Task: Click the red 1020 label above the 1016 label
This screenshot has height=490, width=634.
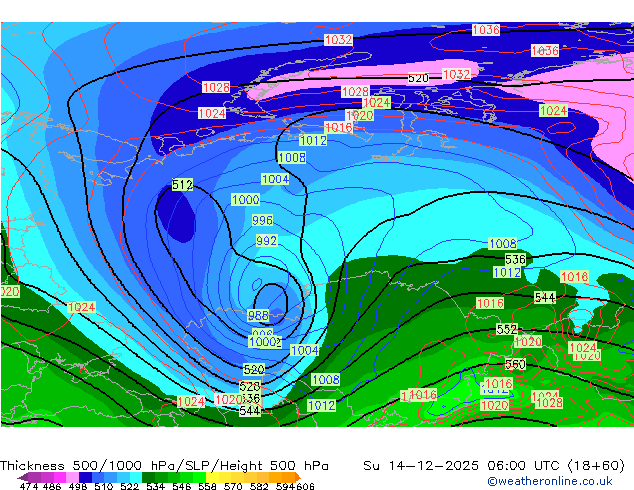Action: click(x=359, y=115)
